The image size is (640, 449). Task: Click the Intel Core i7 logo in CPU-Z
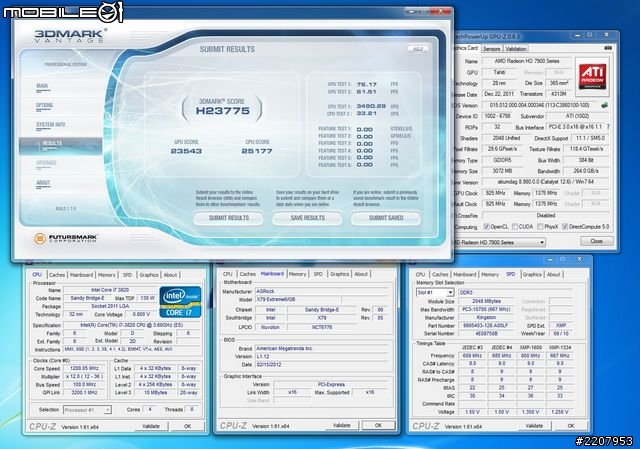coord(180,302)
